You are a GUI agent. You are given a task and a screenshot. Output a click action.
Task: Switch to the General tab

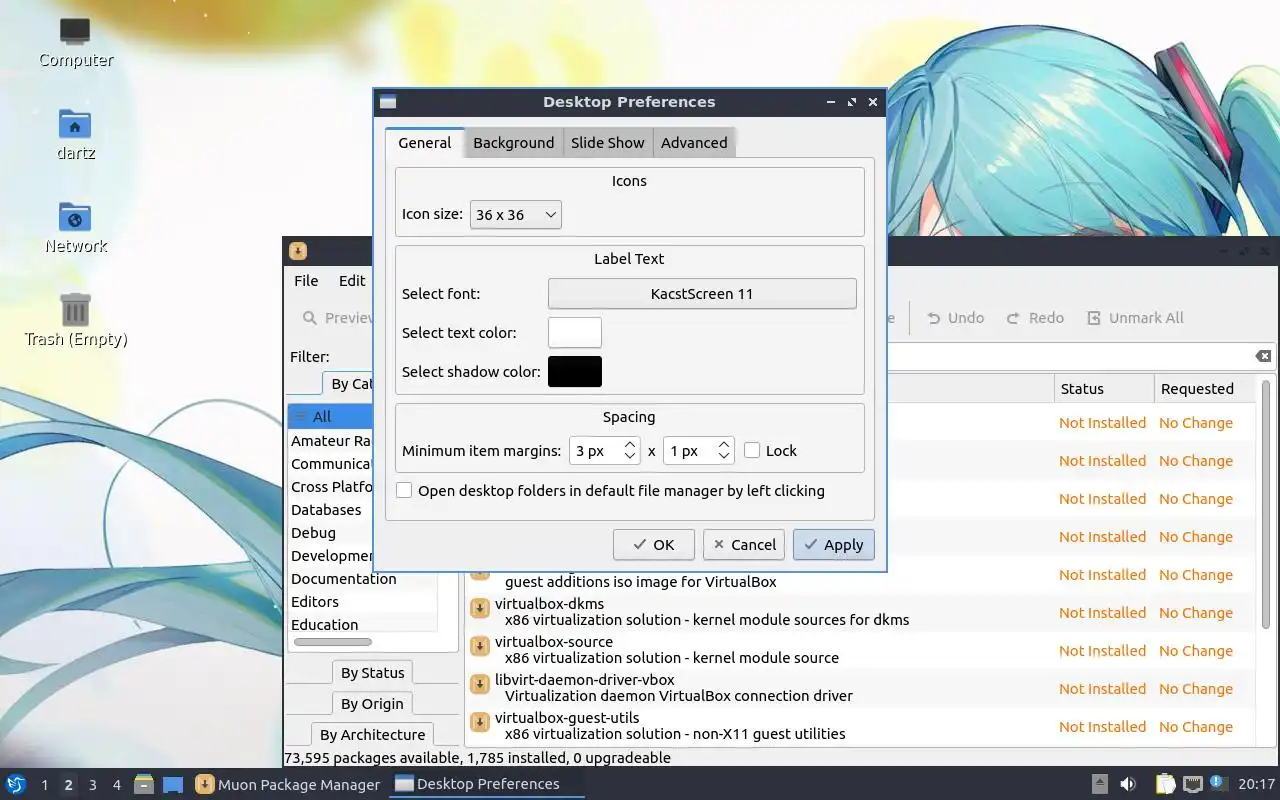click(425, 143)
